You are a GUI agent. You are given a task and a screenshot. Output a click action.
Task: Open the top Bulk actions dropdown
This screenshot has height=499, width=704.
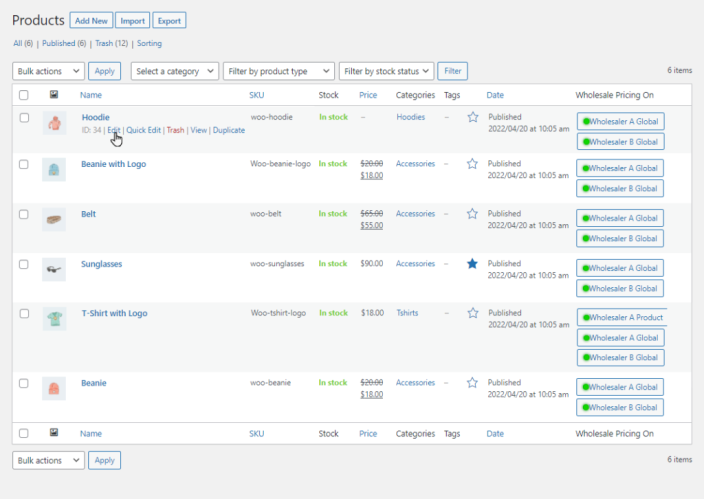tap(48, 71)
